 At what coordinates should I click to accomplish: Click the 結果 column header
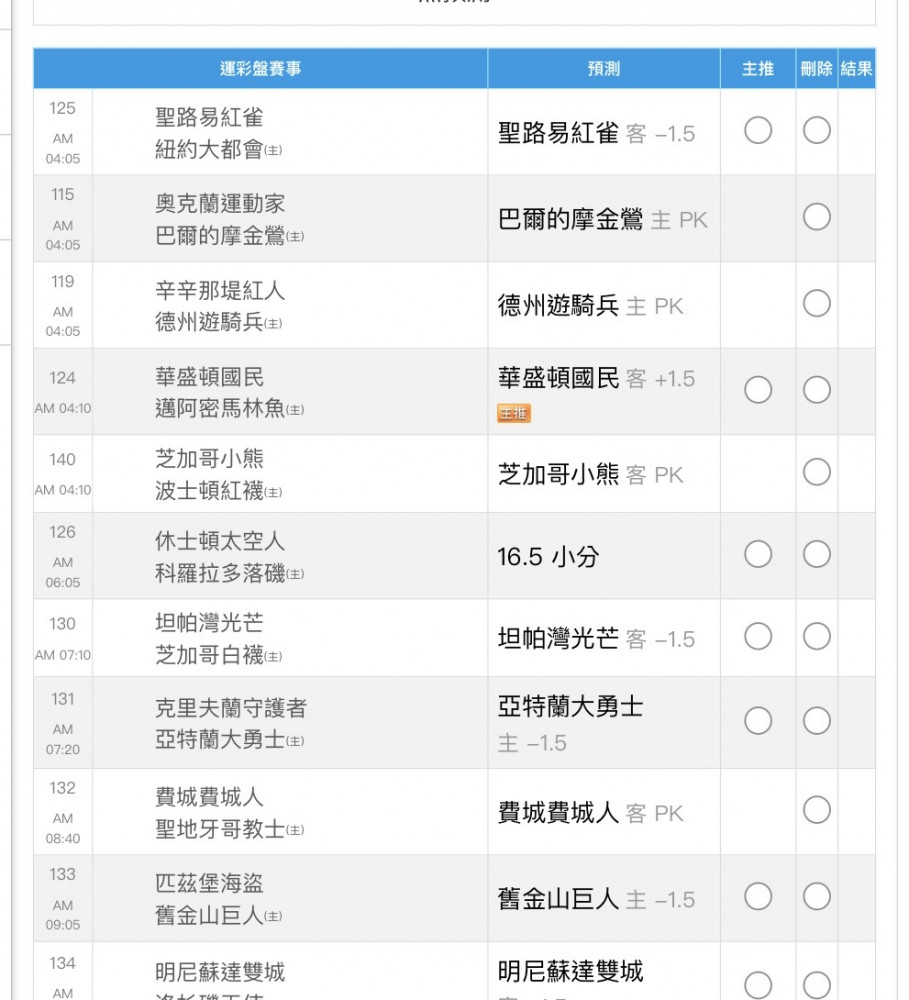[856, 69]
